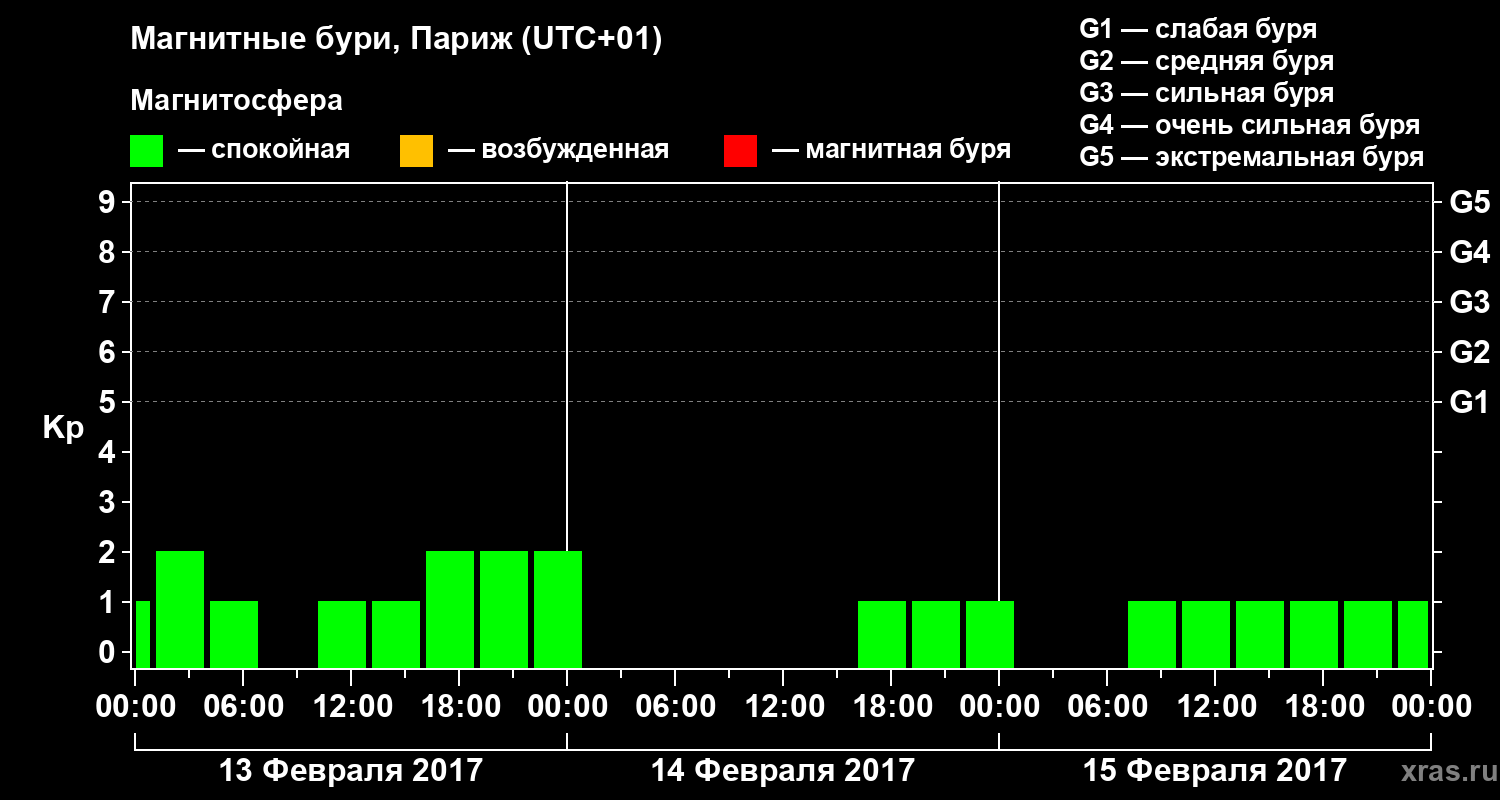Click the 'G1' label on right axis
This screenshot has height=800, width=1500.
[1470, 402]
